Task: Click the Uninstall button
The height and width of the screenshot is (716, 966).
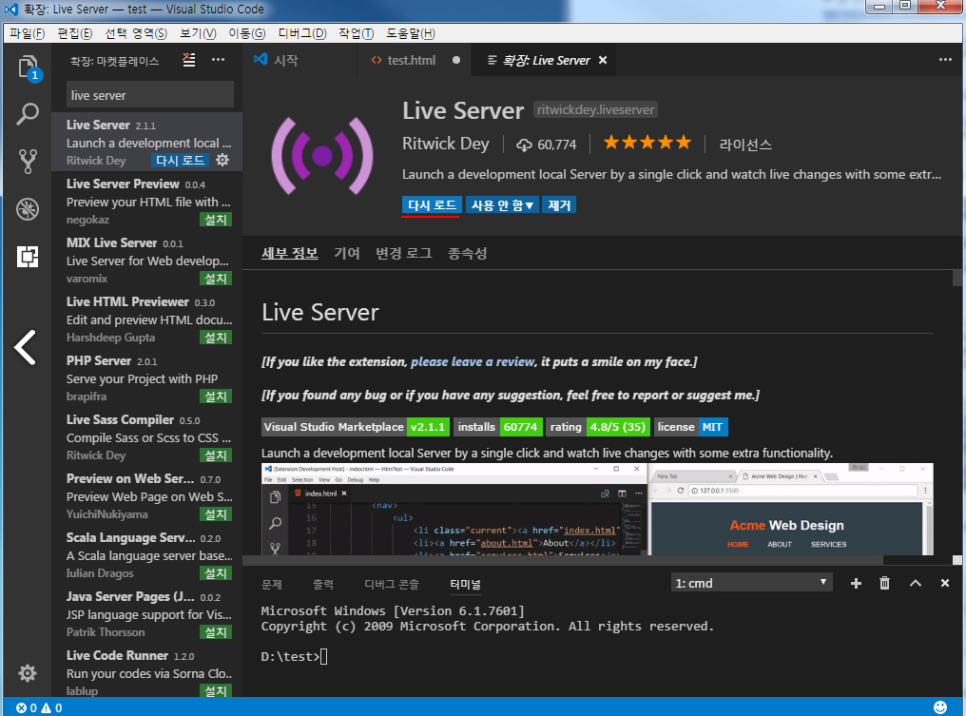Action: click(559, 205)
